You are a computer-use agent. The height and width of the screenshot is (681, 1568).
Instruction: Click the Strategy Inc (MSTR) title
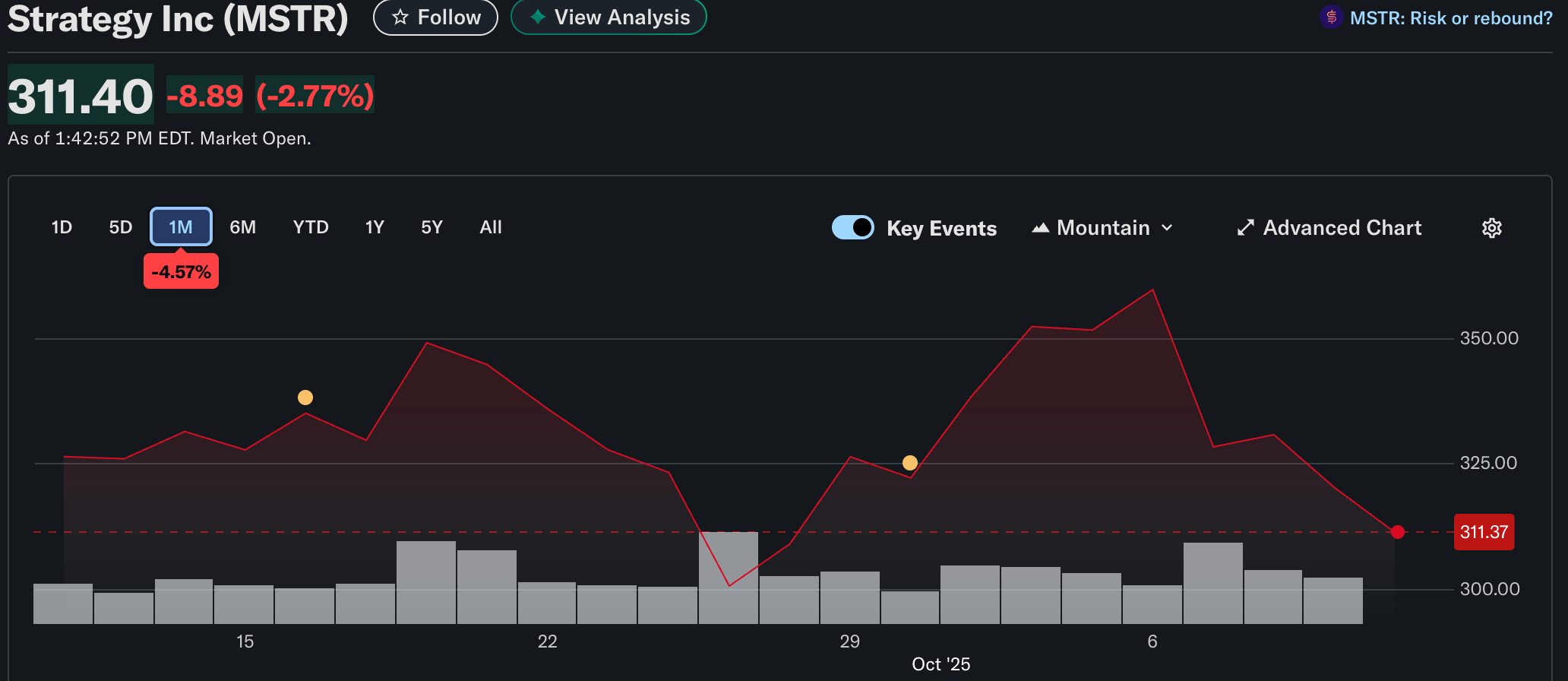tap(178, 18)
